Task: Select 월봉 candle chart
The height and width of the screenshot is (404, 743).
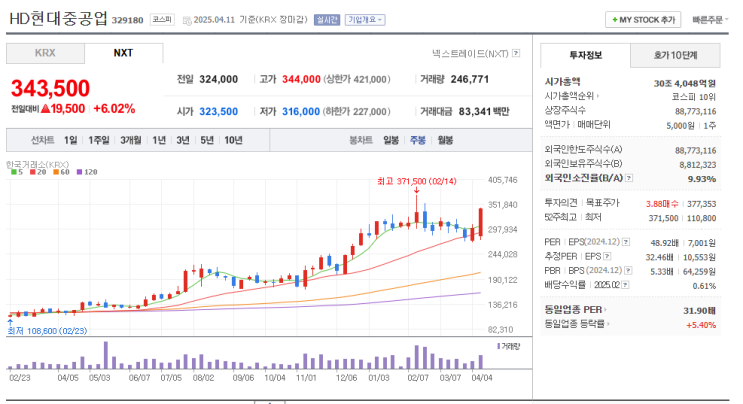Action: [445, 140]
